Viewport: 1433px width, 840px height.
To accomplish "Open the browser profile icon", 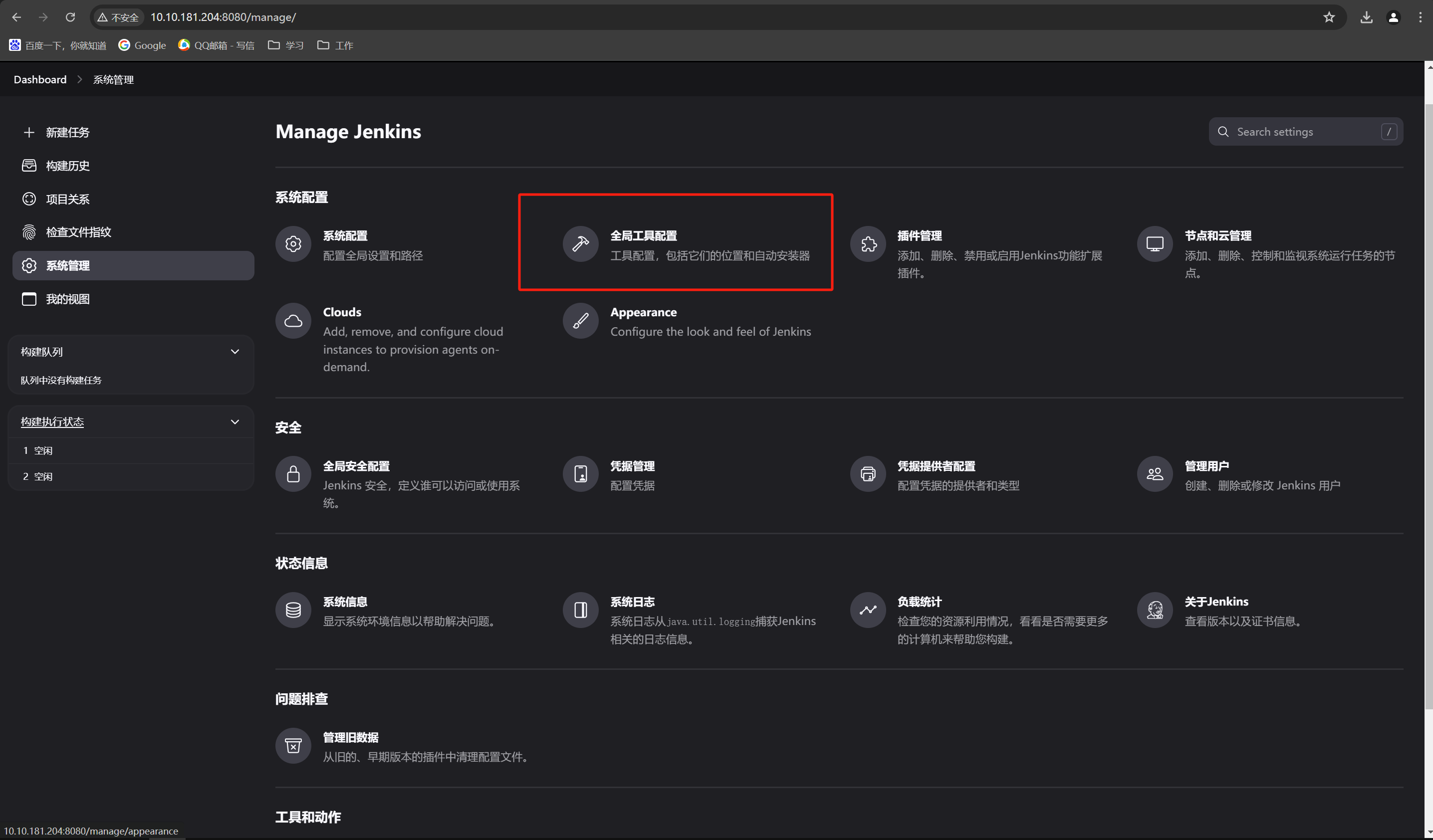I will click(x=1393, y=17).
